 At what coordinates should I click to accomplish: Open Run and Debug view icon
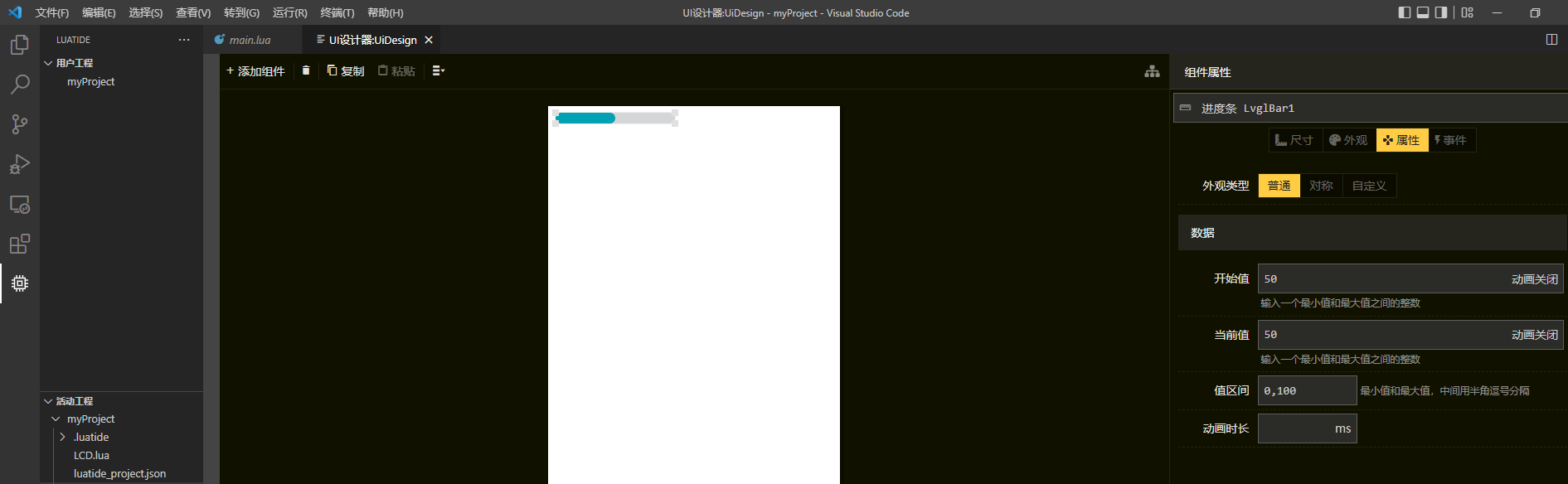20,164
